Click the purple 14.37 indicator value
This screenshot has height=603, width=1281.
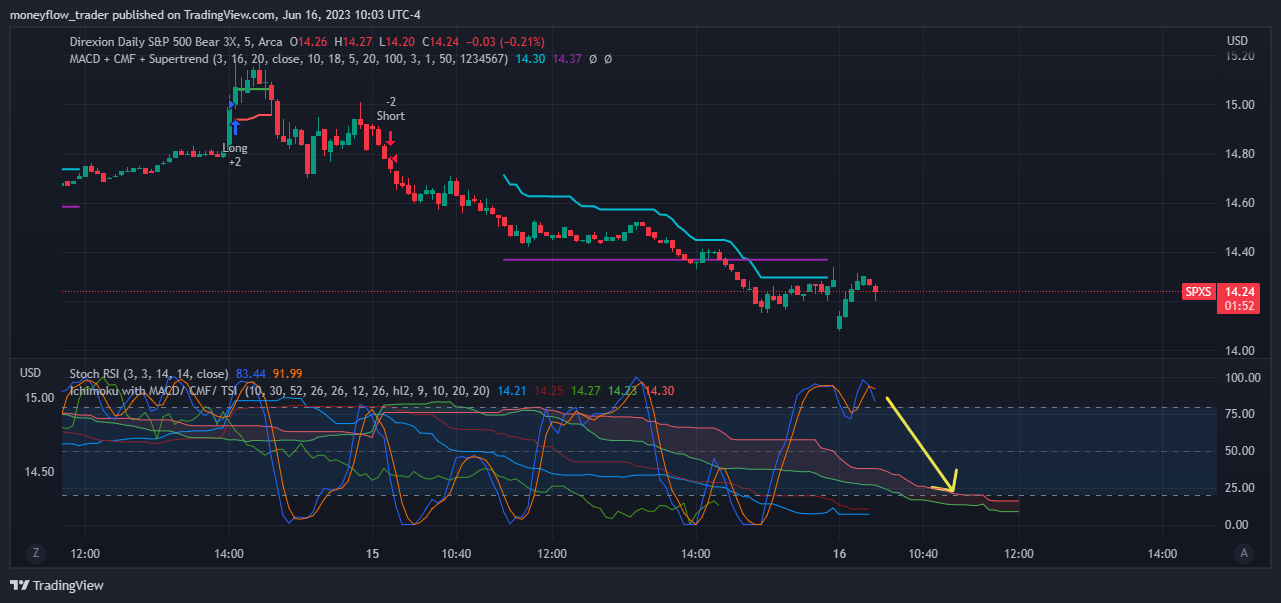(567, 59)
